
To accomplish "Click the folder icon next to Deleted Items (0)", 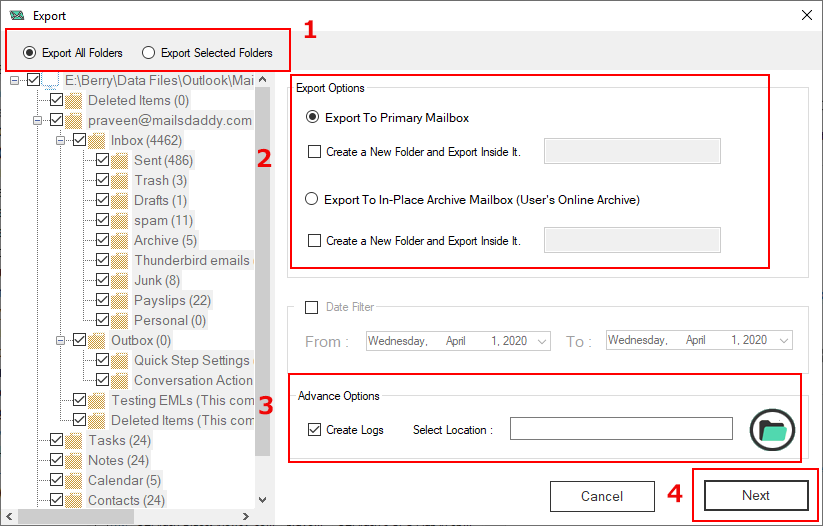I will (x=74, y=100).
